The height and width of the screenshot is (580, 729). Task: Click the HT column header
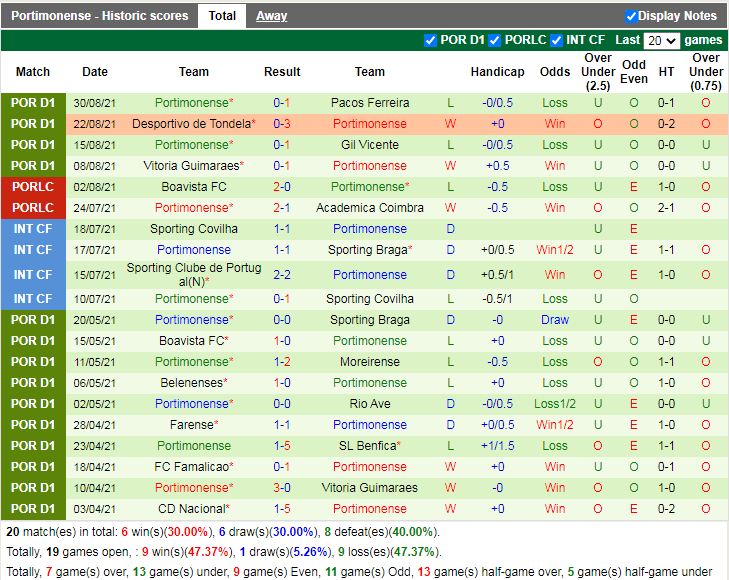pos(666,72)
